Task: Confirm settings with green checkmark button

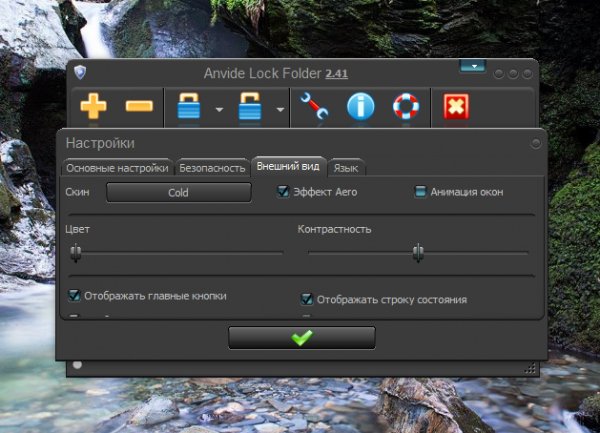Action: point(302,338)
